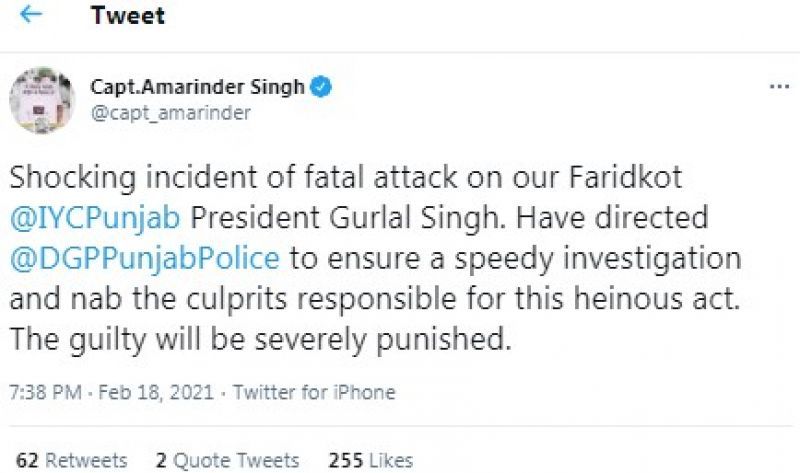Click the 7:38 PM time text

tap(41, 392)
